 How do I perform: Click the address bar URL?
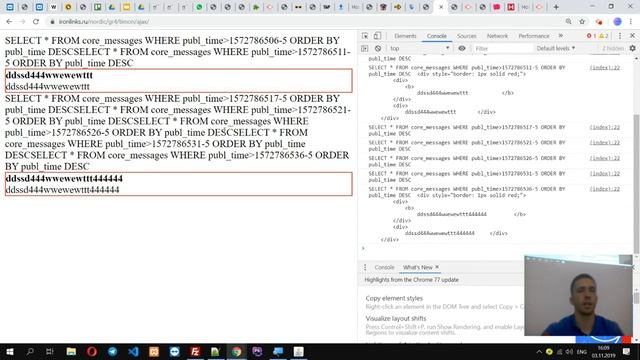point(104,22)
